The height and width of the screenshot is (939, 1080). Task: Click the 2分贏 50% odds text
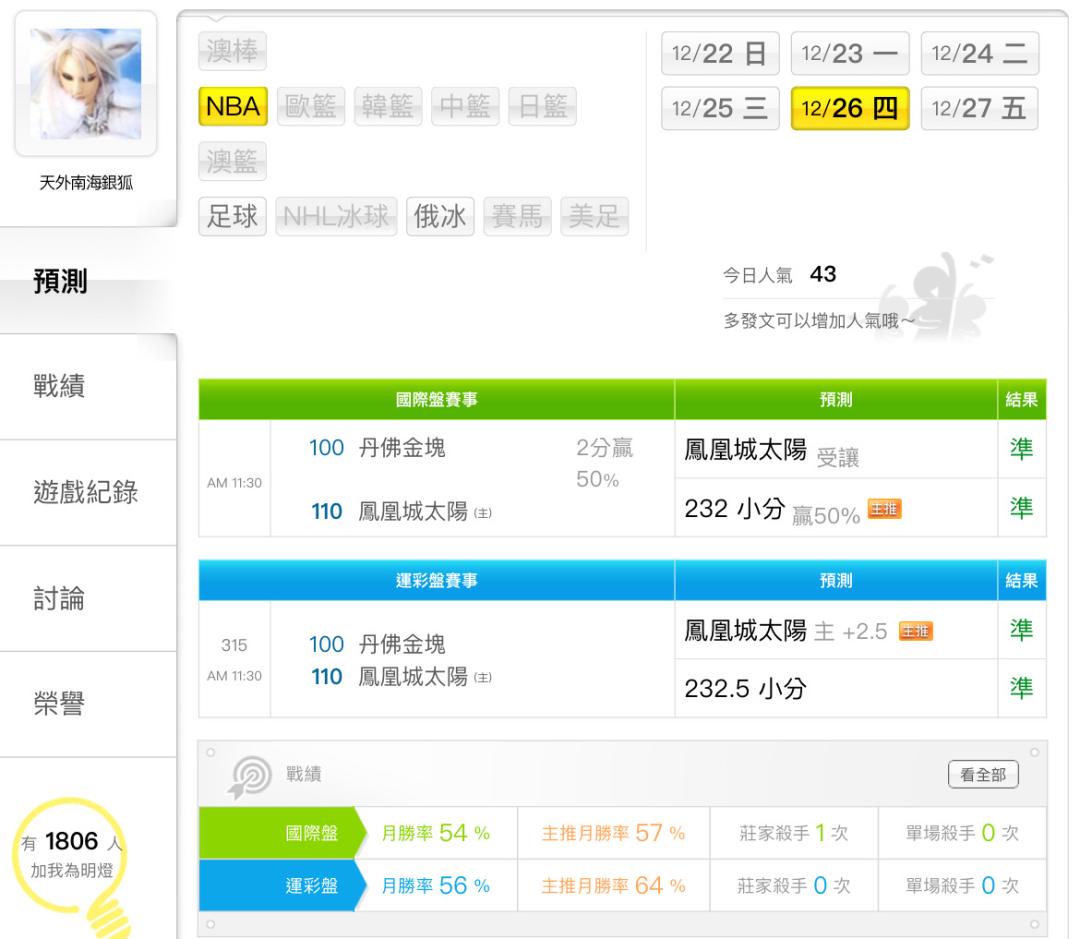click(604, 464)
